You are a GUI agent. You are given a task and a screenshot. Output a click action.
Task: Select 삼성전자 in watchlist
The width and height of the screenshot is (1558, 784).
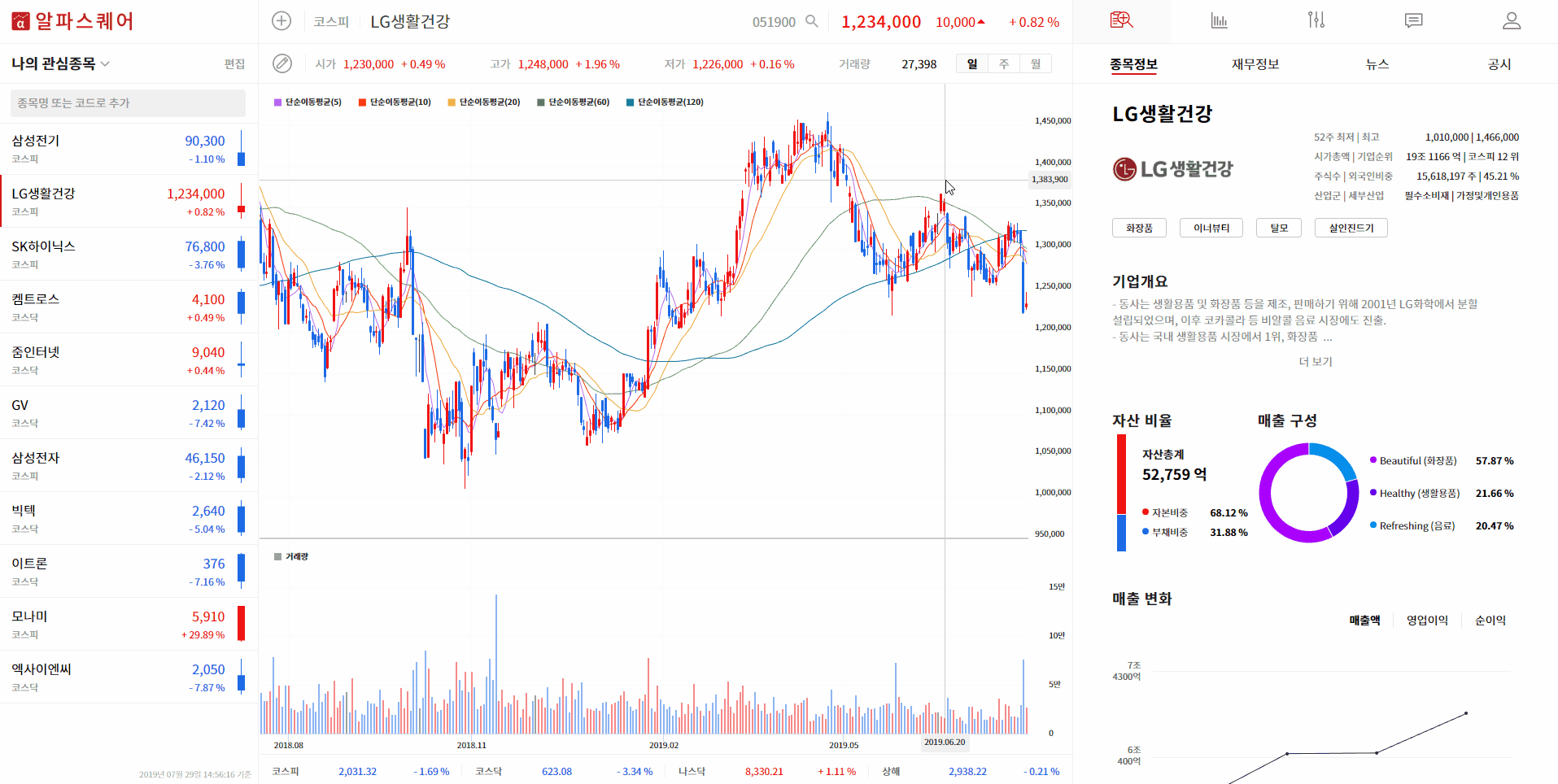tap(129, 466)
